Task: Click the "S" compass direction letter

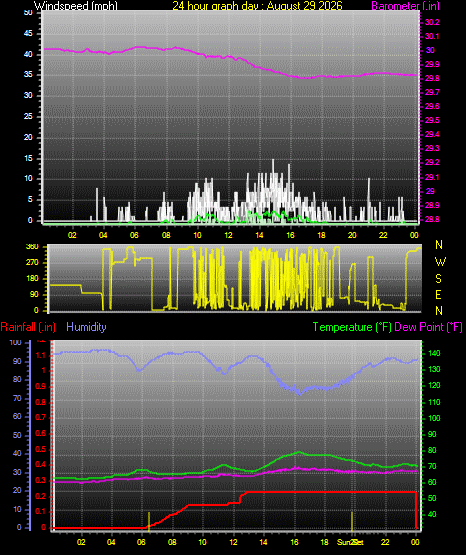Action: tap(438, 279)
